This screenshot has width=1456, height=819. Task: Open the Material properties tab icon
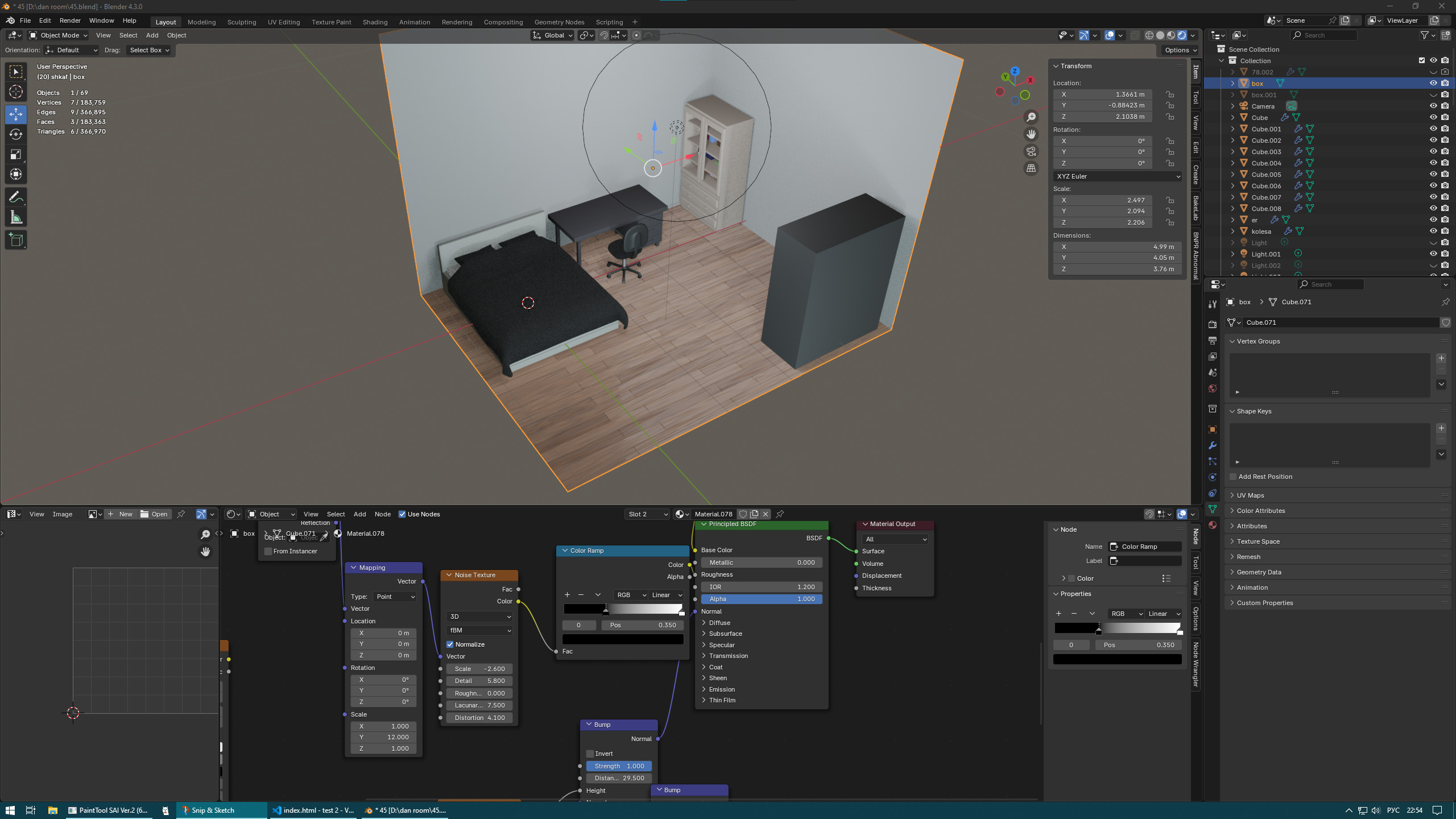(x=1213, y=525)
